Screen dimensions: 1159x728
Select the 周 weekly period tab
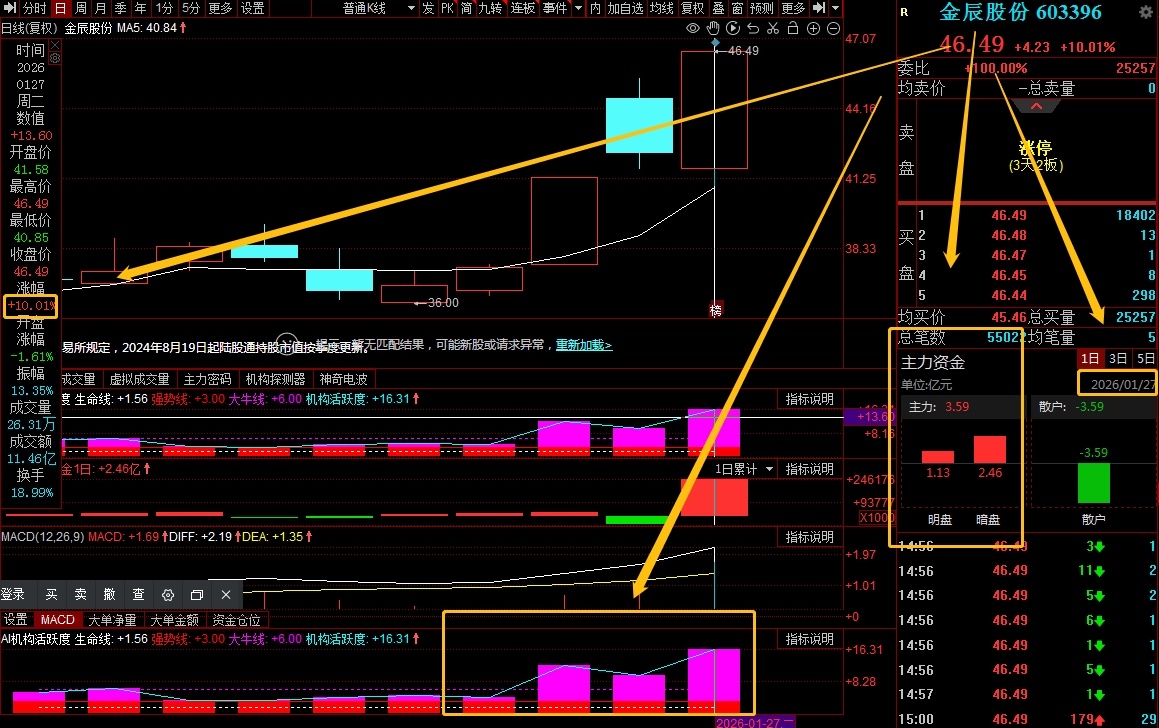pos(81,8)
